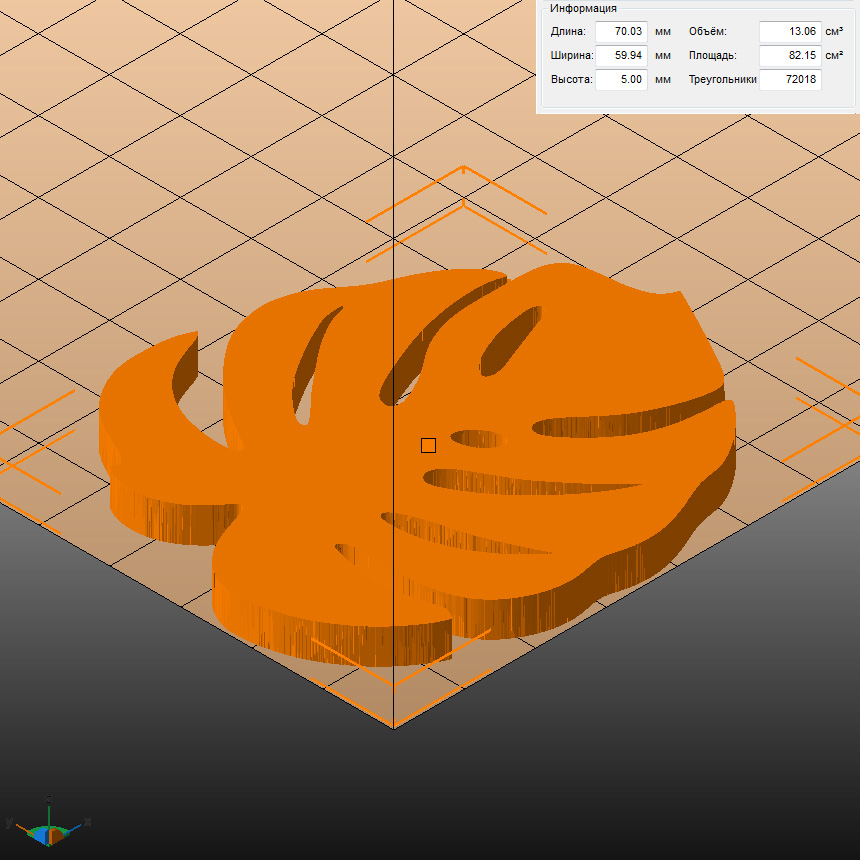This screenshot has height=860, width=860.
Task: Click the Высота value field showing 5.00
Action: (621, 79)
